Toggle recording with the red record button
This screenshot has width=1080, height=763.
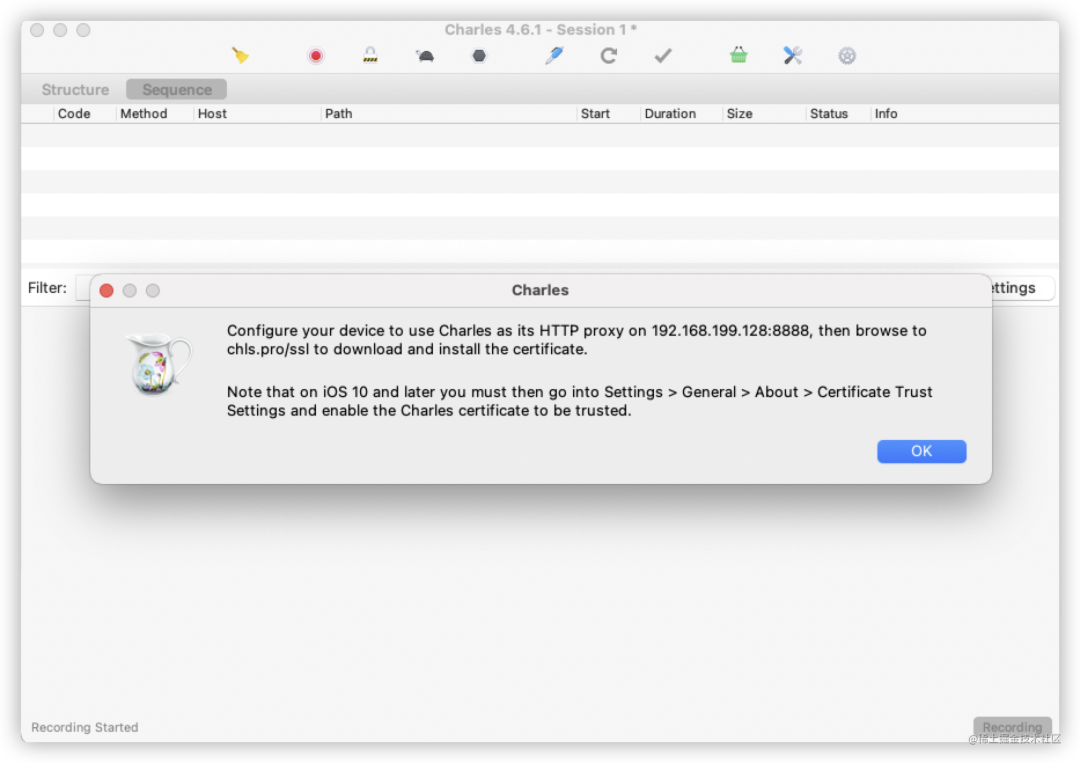[315, 56]
